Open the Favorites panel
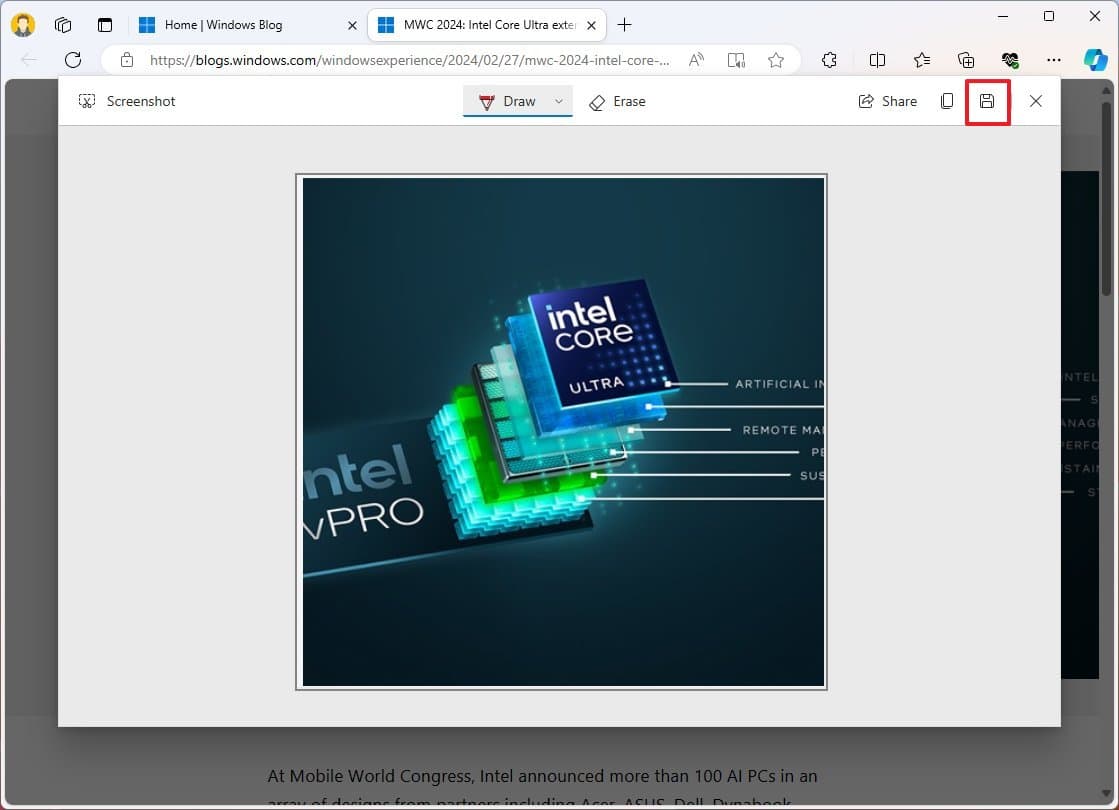The image size is (1119, 810). point(921,60)
